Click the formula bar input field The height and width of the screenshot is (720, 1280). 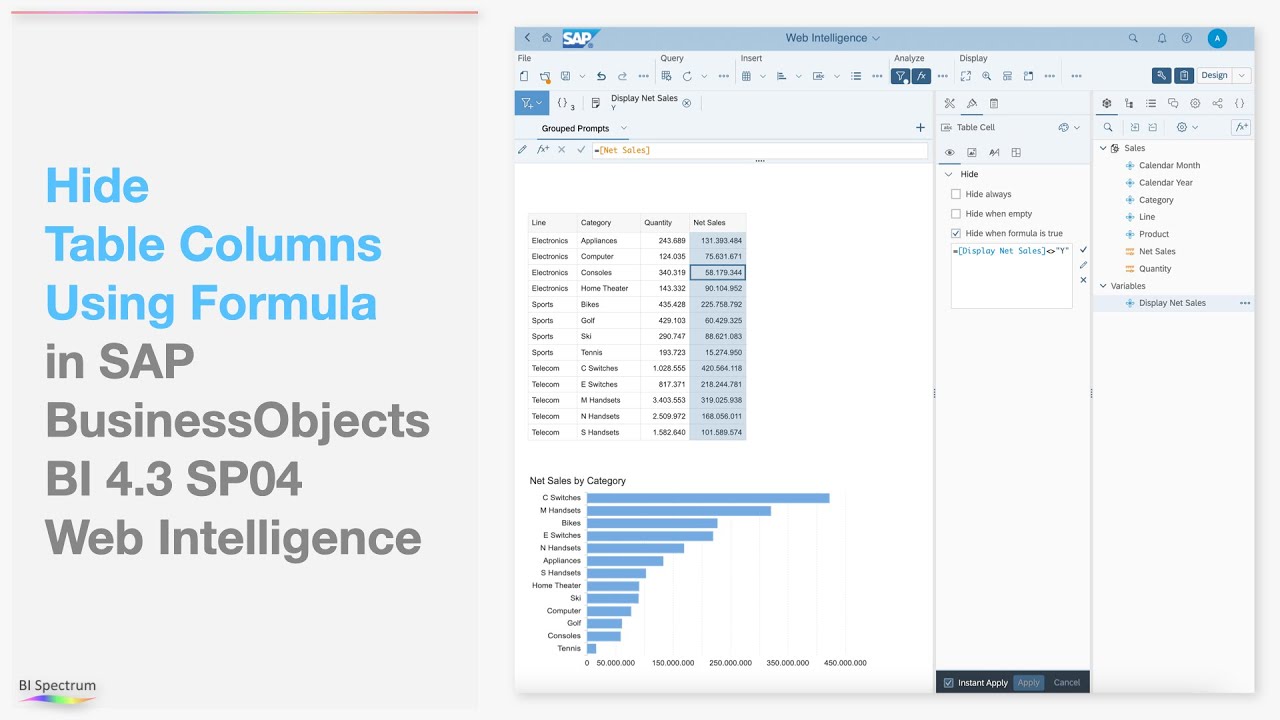point(760,150)
